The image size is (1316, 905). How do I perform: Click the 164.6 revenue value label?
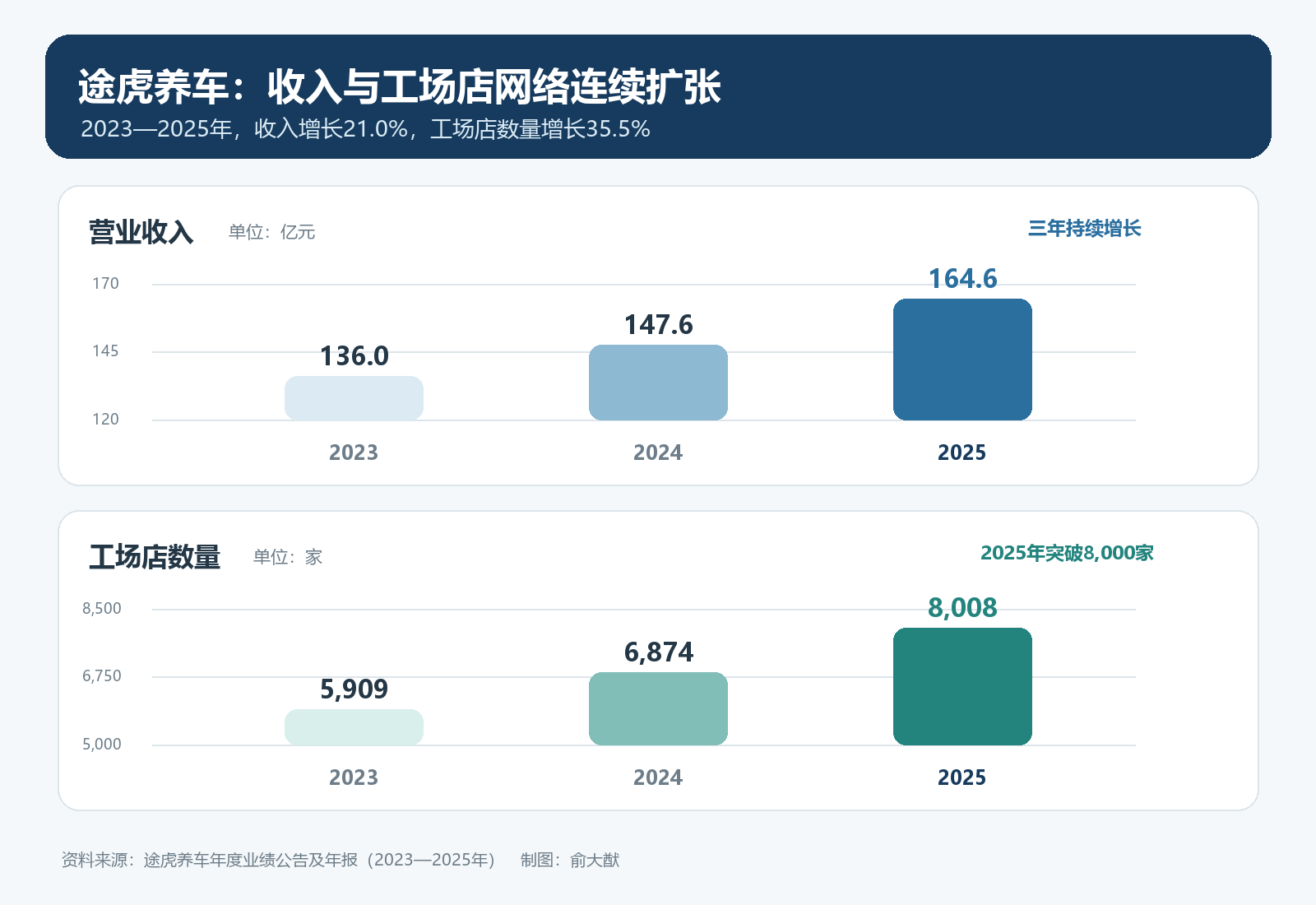coord(963,279)
